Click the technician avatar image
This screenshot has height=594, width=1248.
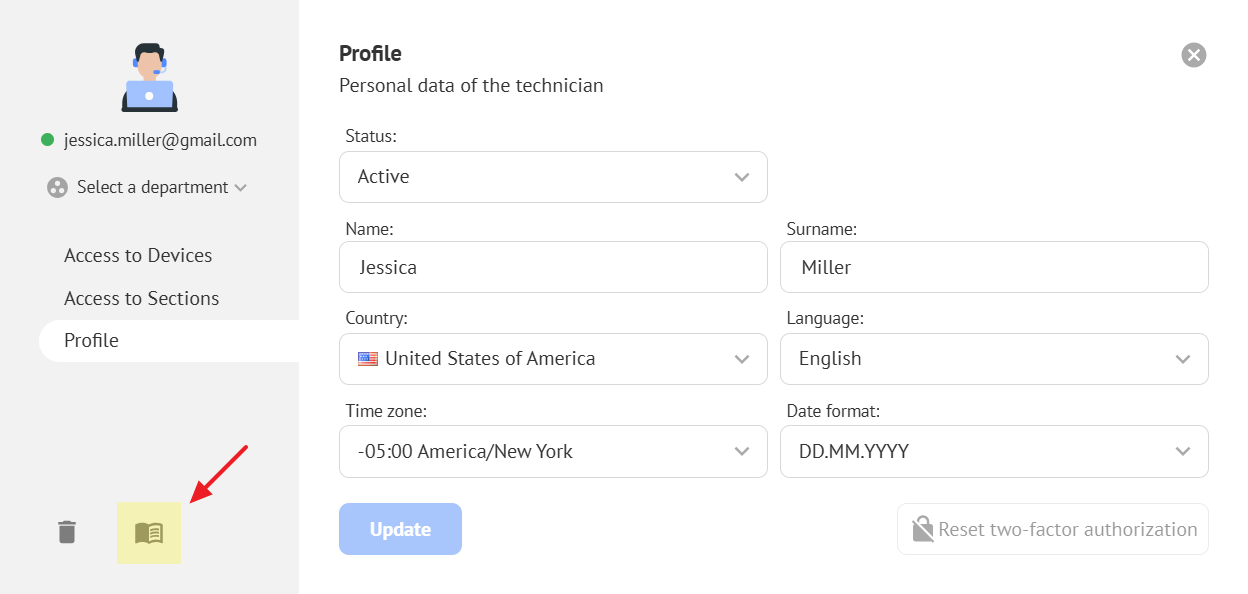pyautogui.click(x=150, y=77)
